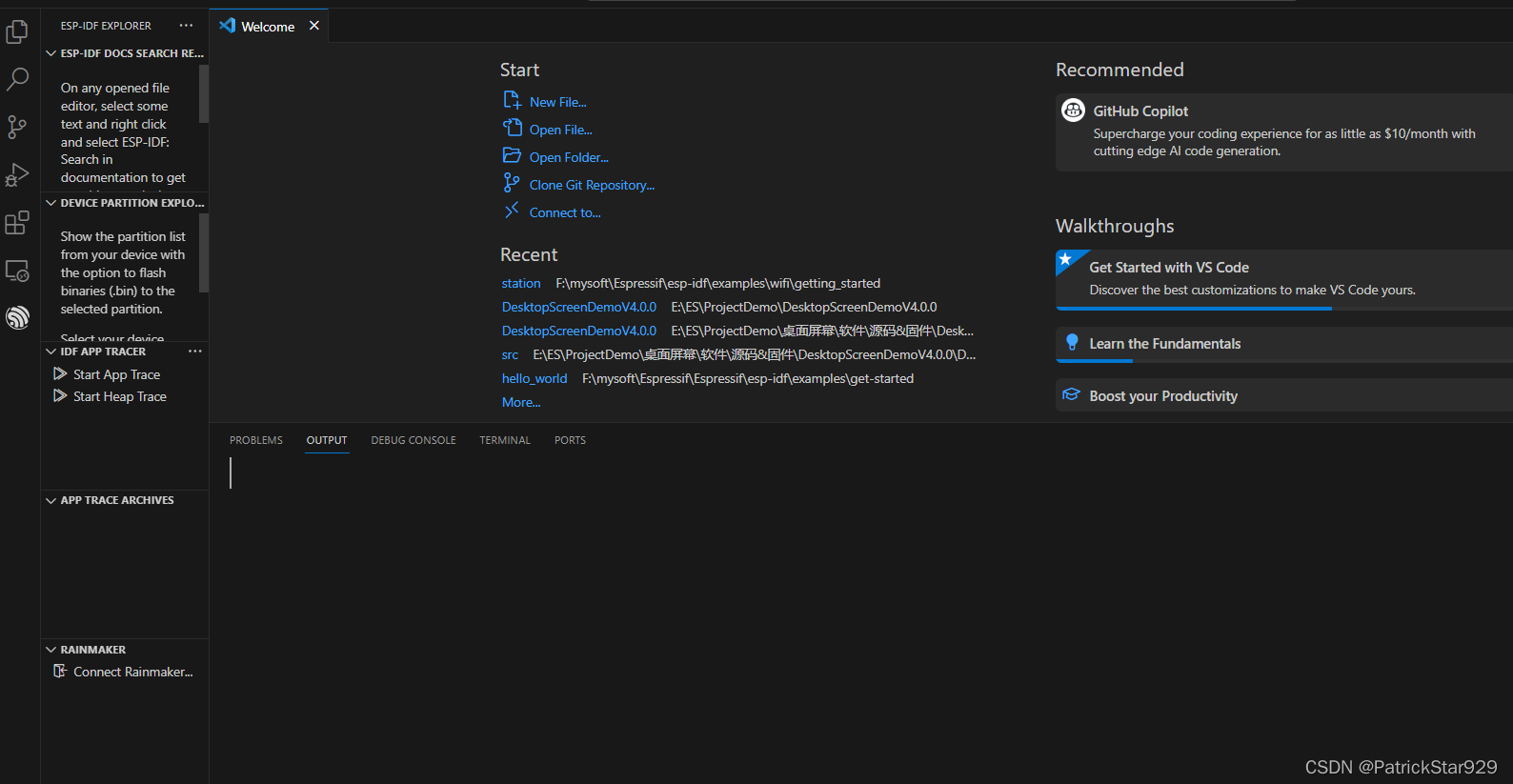Open the Explorer view in activity bar
Screen dimensions: 1513x784
17,32
